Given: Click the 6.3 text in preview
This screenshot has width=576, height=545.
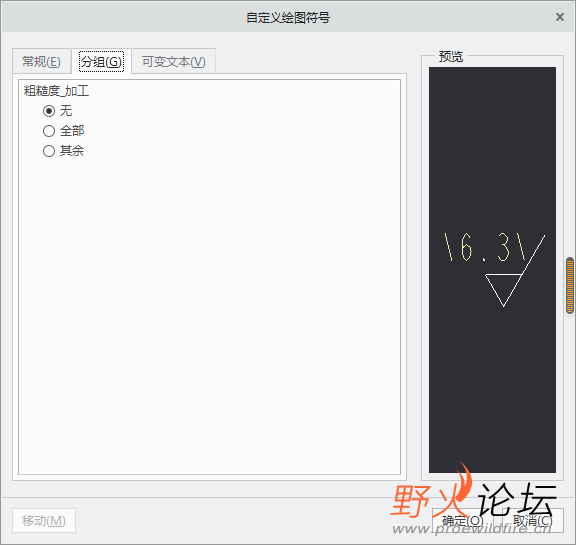Looking at the screenshot, I should click(x=485, y=248).
